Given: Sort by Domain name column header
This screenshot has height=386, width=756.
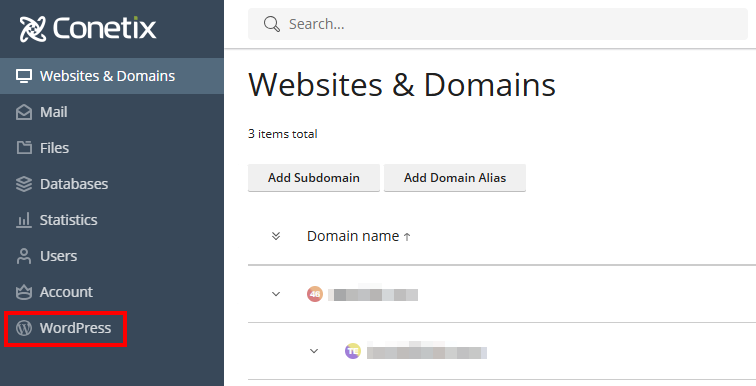Looking at the screenshot, I should (359, 236).
